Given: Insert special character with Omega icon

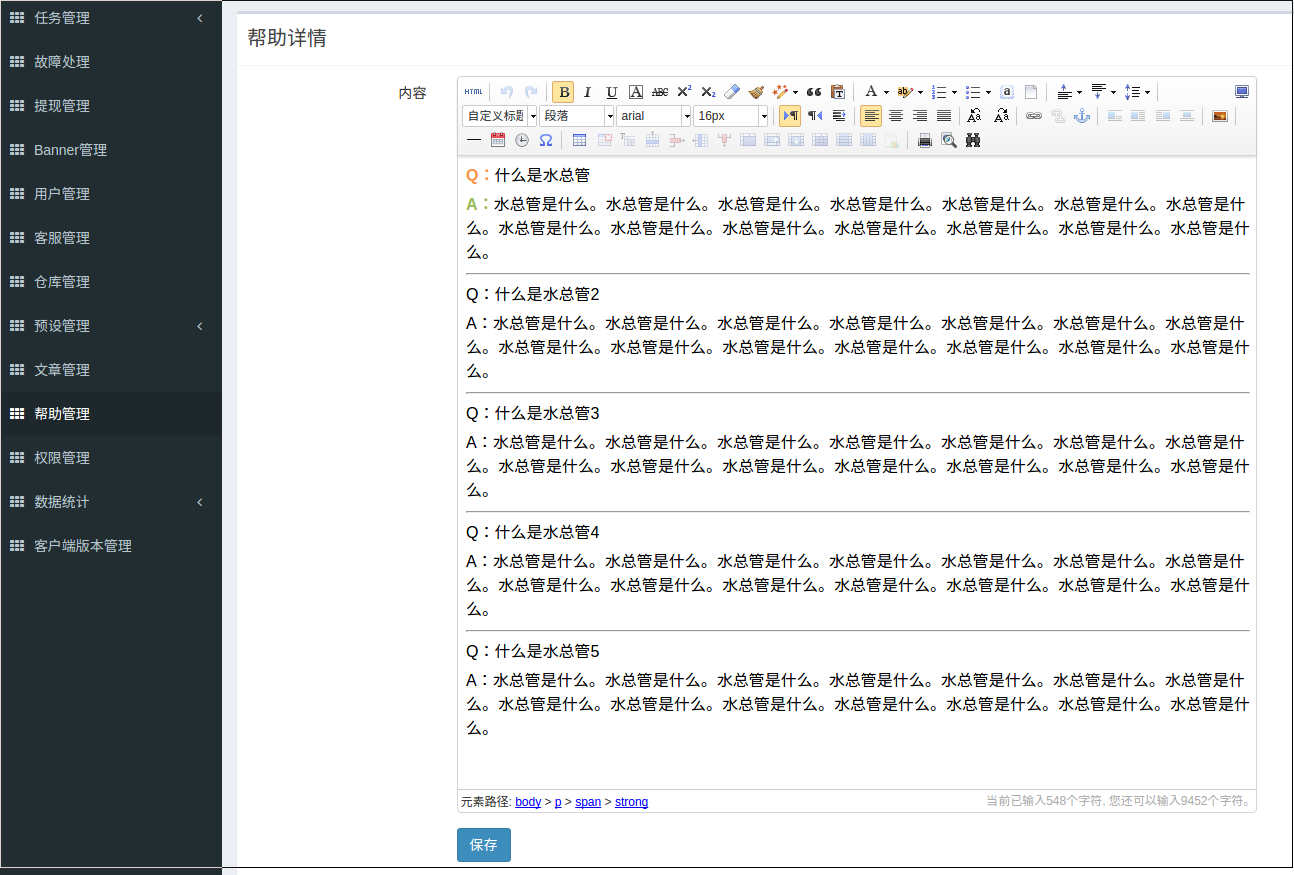Looking at the screenshot, I should point(546,140).
